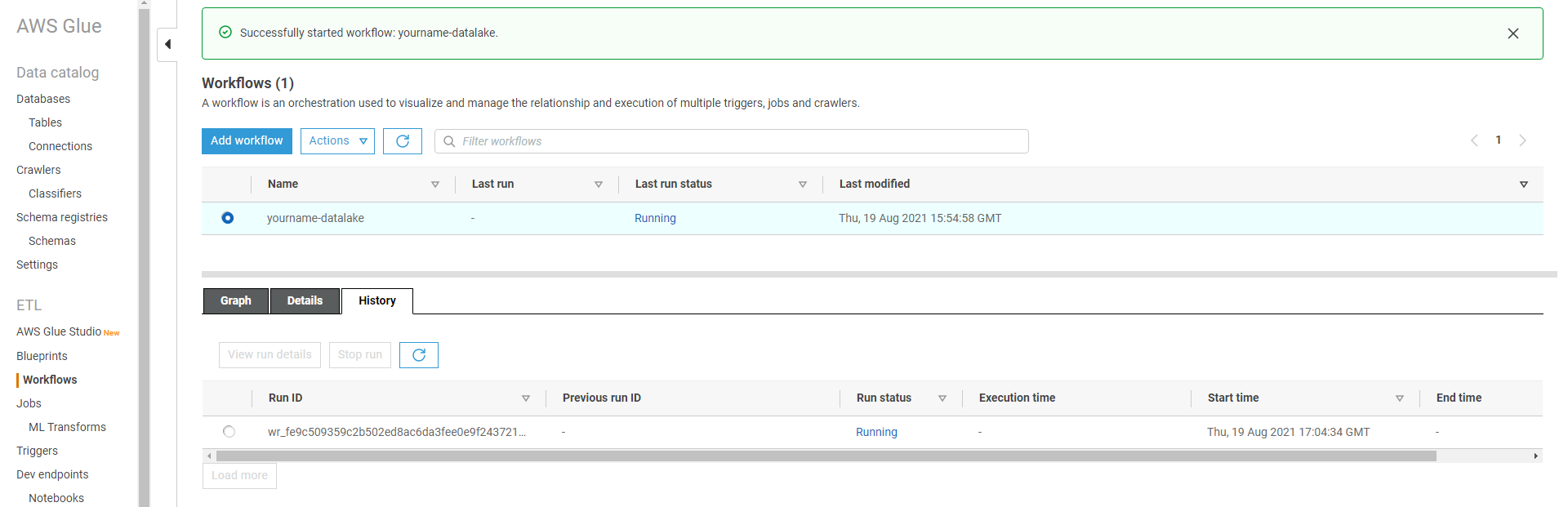The height and width of the screenshot is (507, 1568).
Task: Open Connections in the sidebar
Action: pos(60,146)
